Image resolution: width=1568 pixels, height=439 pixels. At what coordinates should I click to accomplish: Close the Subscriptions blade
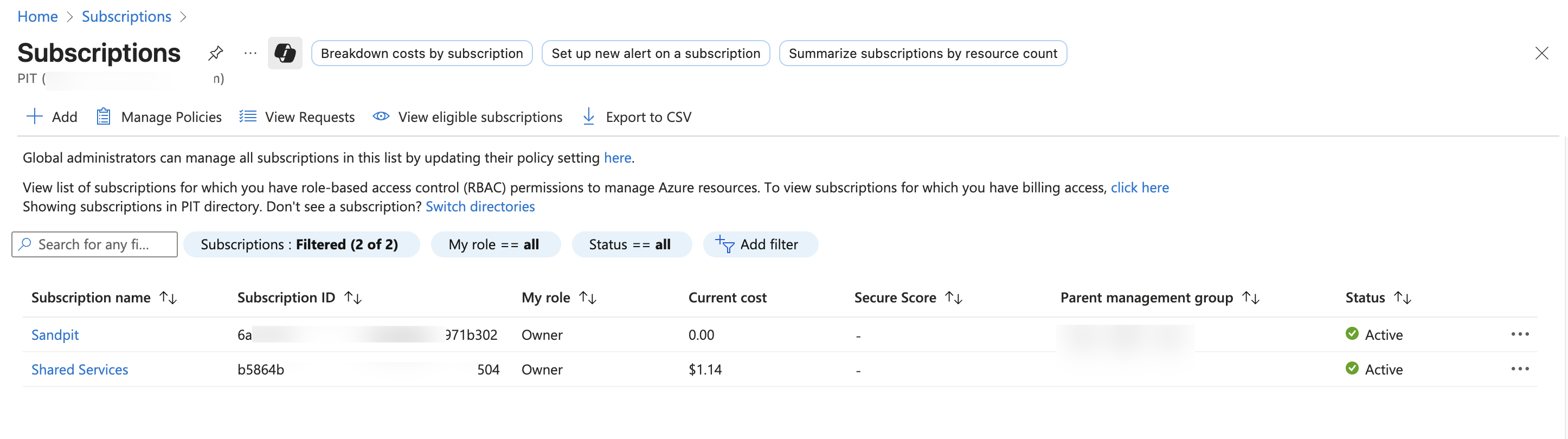point(1541,54)
